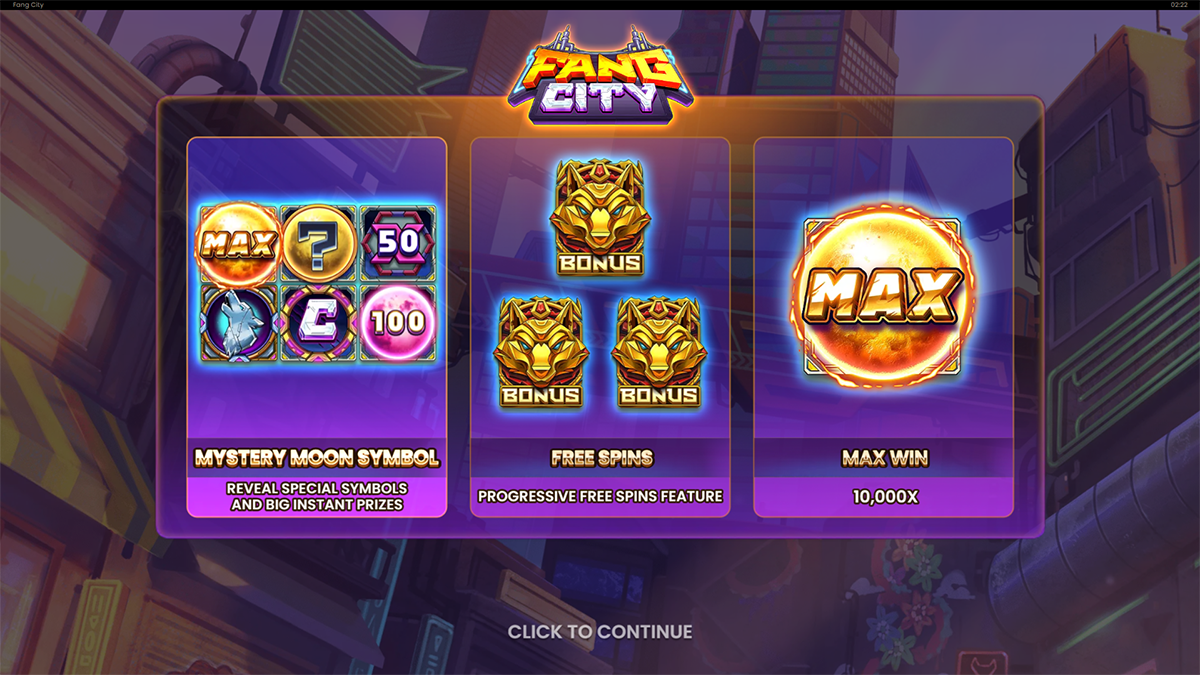Select the Mystery Moon Symbol heading
The width and height of the screenshot is (1200, 675).
pos(317,458)
